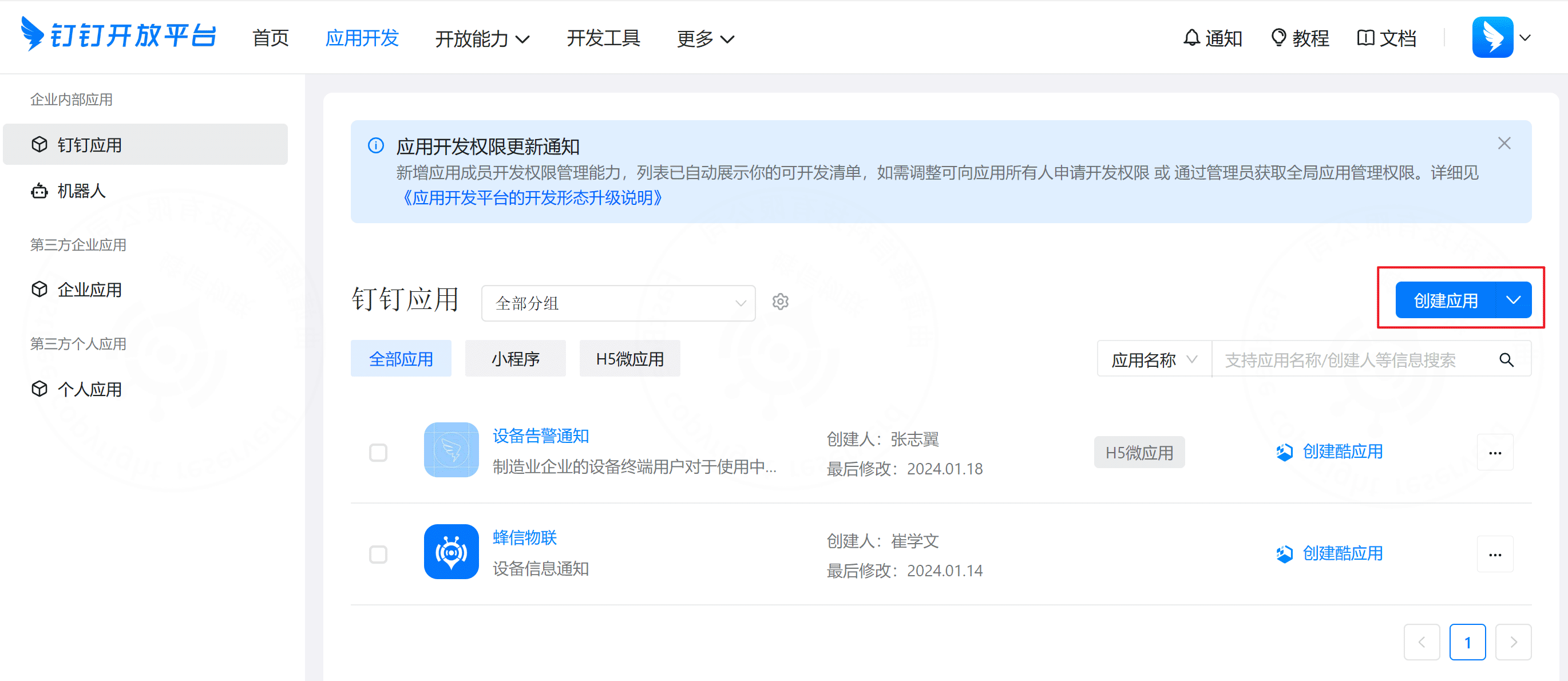Click page number 1
Screen dimensions: 1568x681
pos(1467,642)
